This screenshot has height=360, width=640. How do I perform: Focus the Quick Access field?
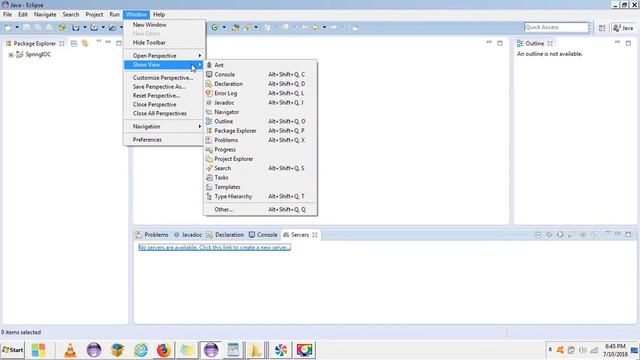coord(556,27)
